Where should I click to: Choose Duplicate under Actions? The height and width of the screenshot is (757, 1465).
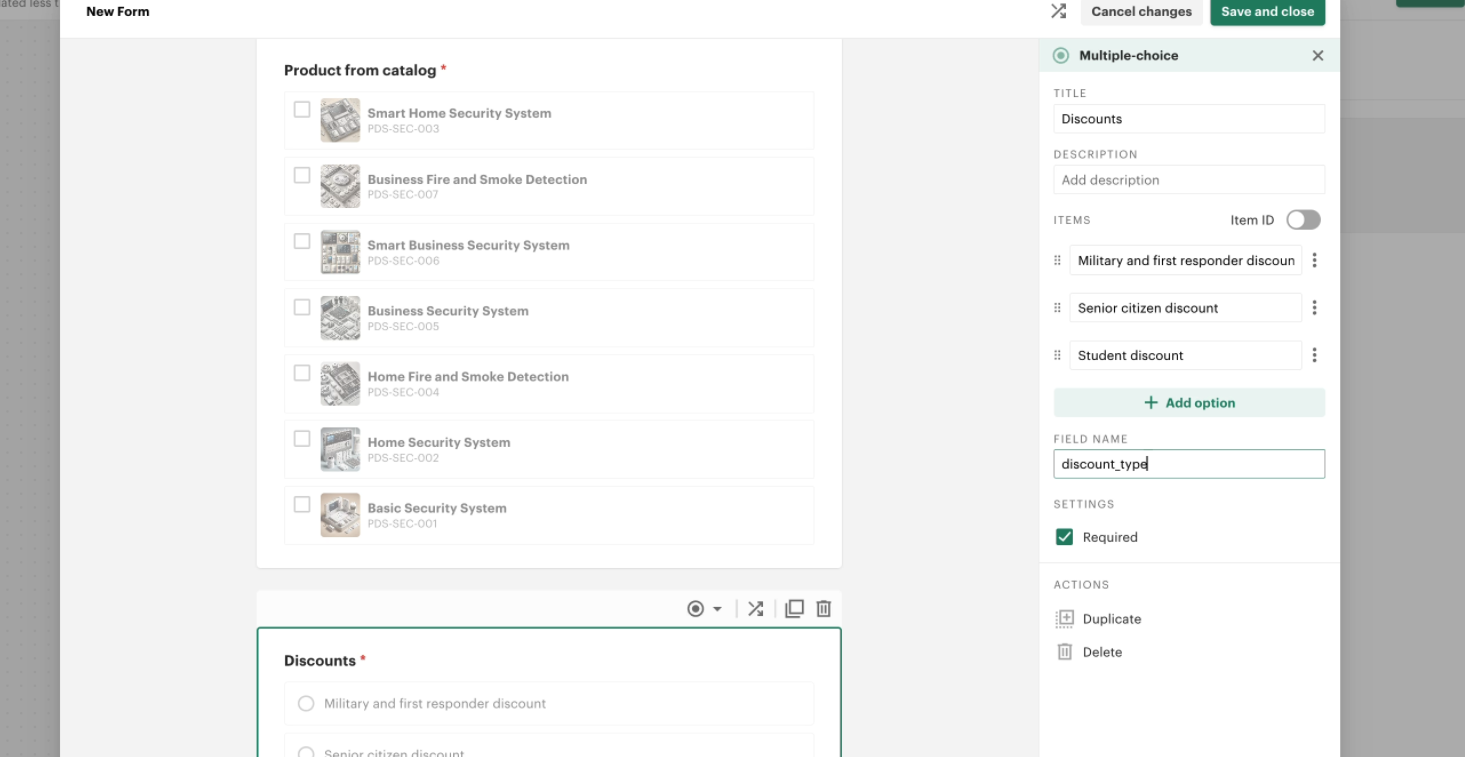tap(1111, 619)
